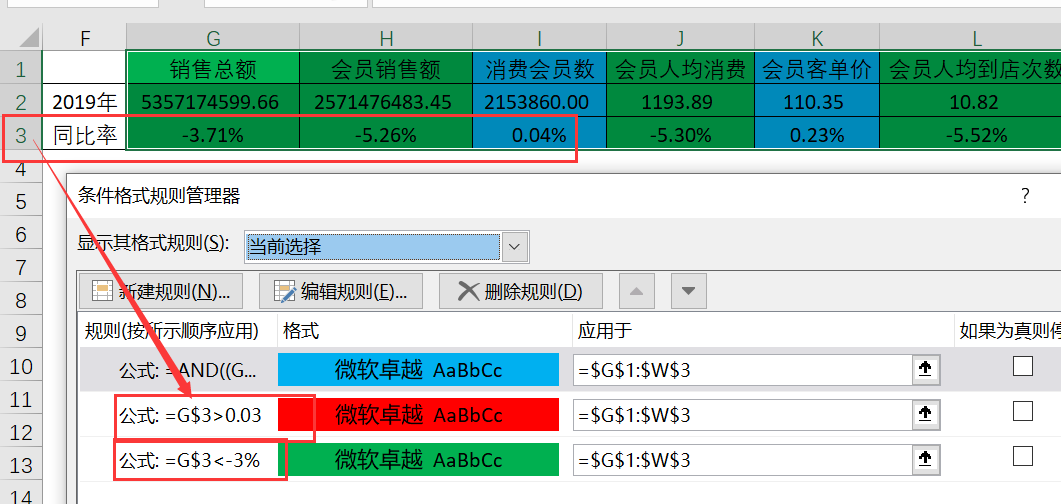Select the green format preview swatch
Screen dimensions: 1061x504
click(x=418, y=461)
